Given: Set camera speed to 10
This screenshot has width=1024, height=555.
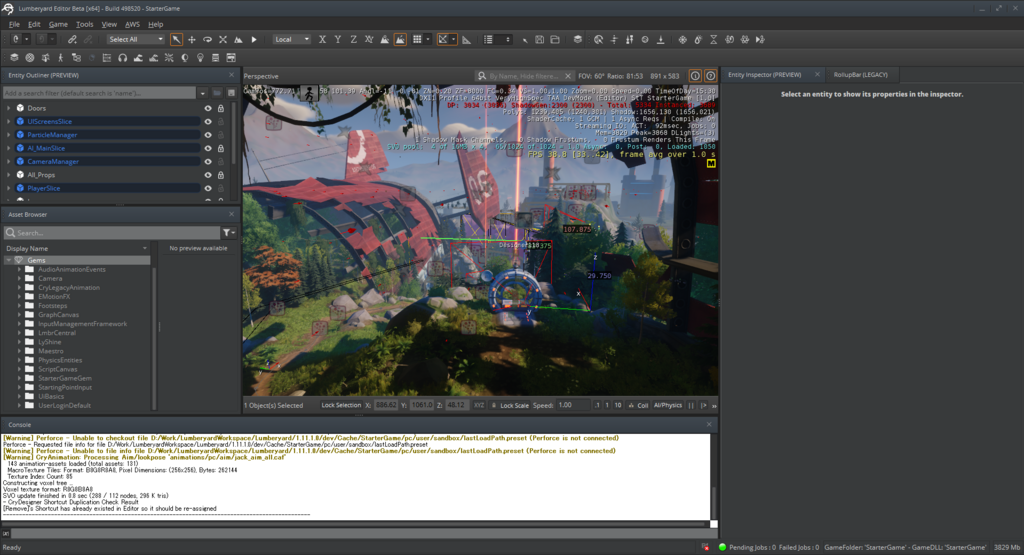Looking at the screenshot, I should coord(618,405).
